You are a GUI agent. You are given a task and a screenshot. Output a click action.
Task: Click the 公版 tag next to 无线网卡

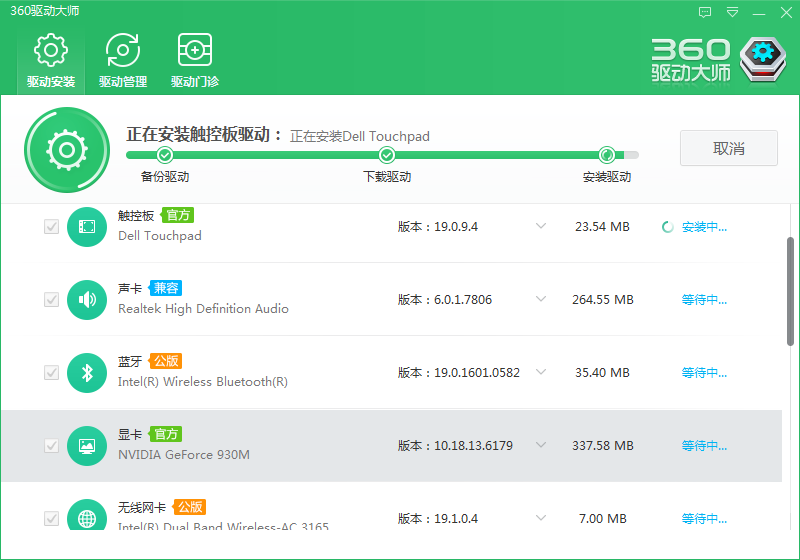pyautogui.click(x=189, y=507)
